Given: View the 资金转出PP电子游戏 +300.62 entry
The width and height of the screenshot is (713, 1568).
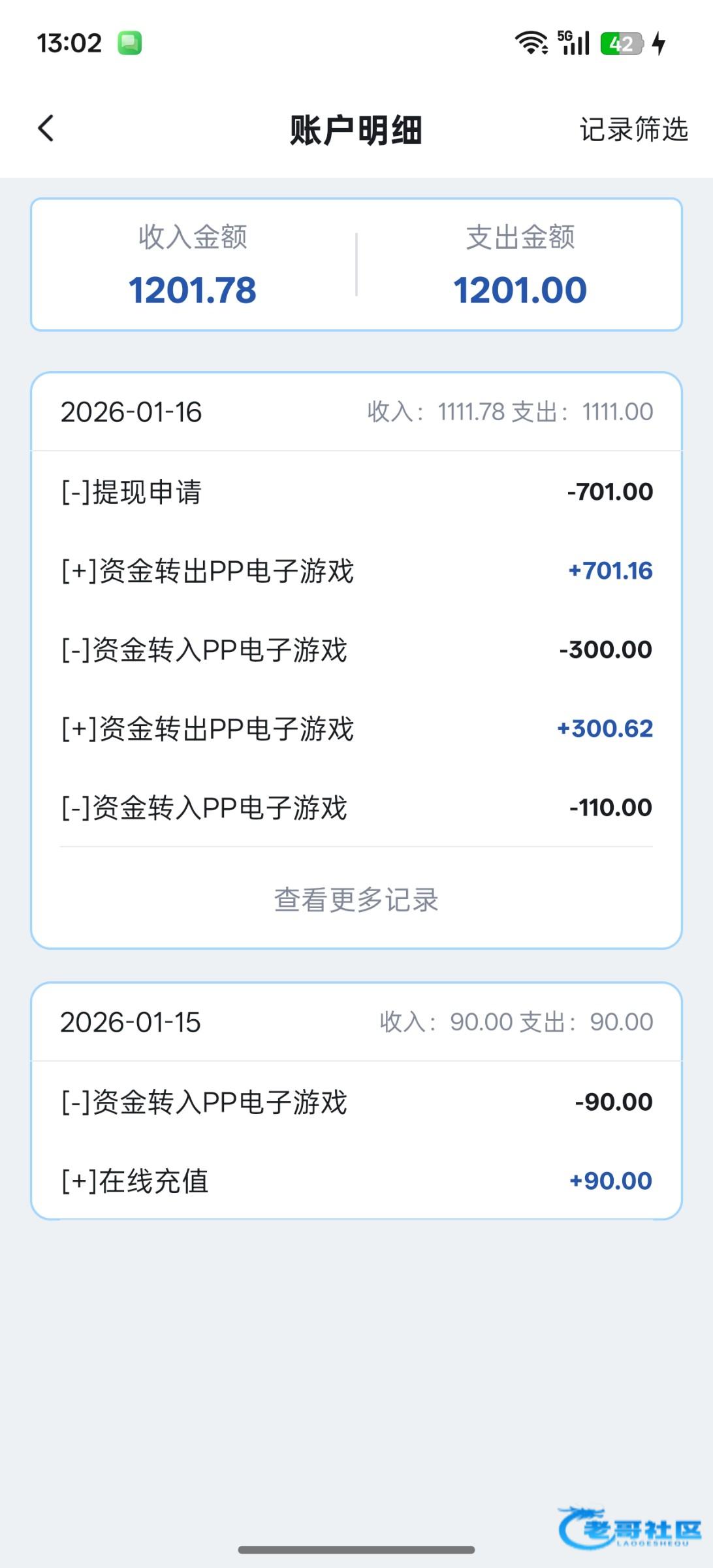Looking at the screenshot, I should [356, 729].
